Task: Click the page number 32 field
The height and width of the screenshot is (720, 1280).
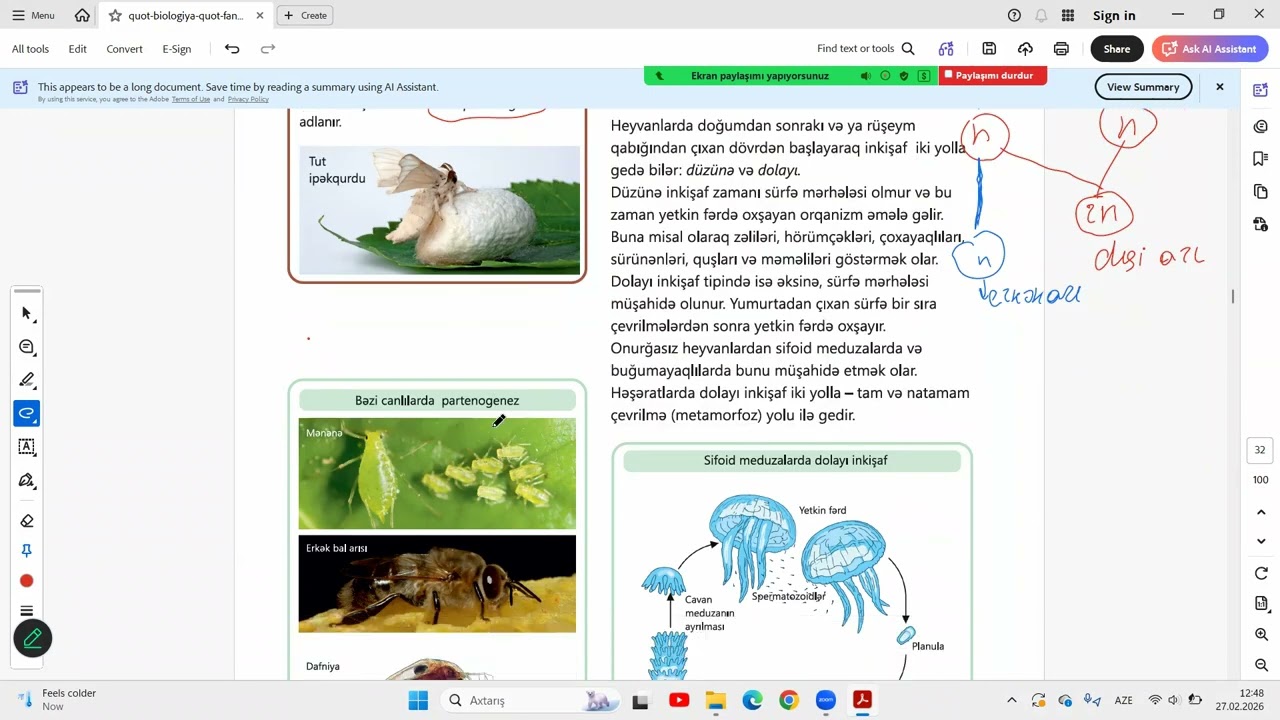Action: click(1260, 451)
